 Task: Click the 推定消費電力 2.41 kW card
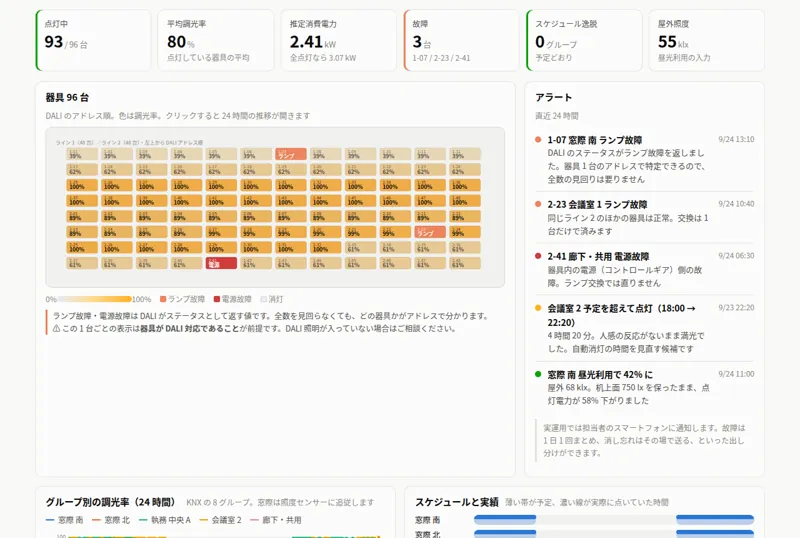339,40
